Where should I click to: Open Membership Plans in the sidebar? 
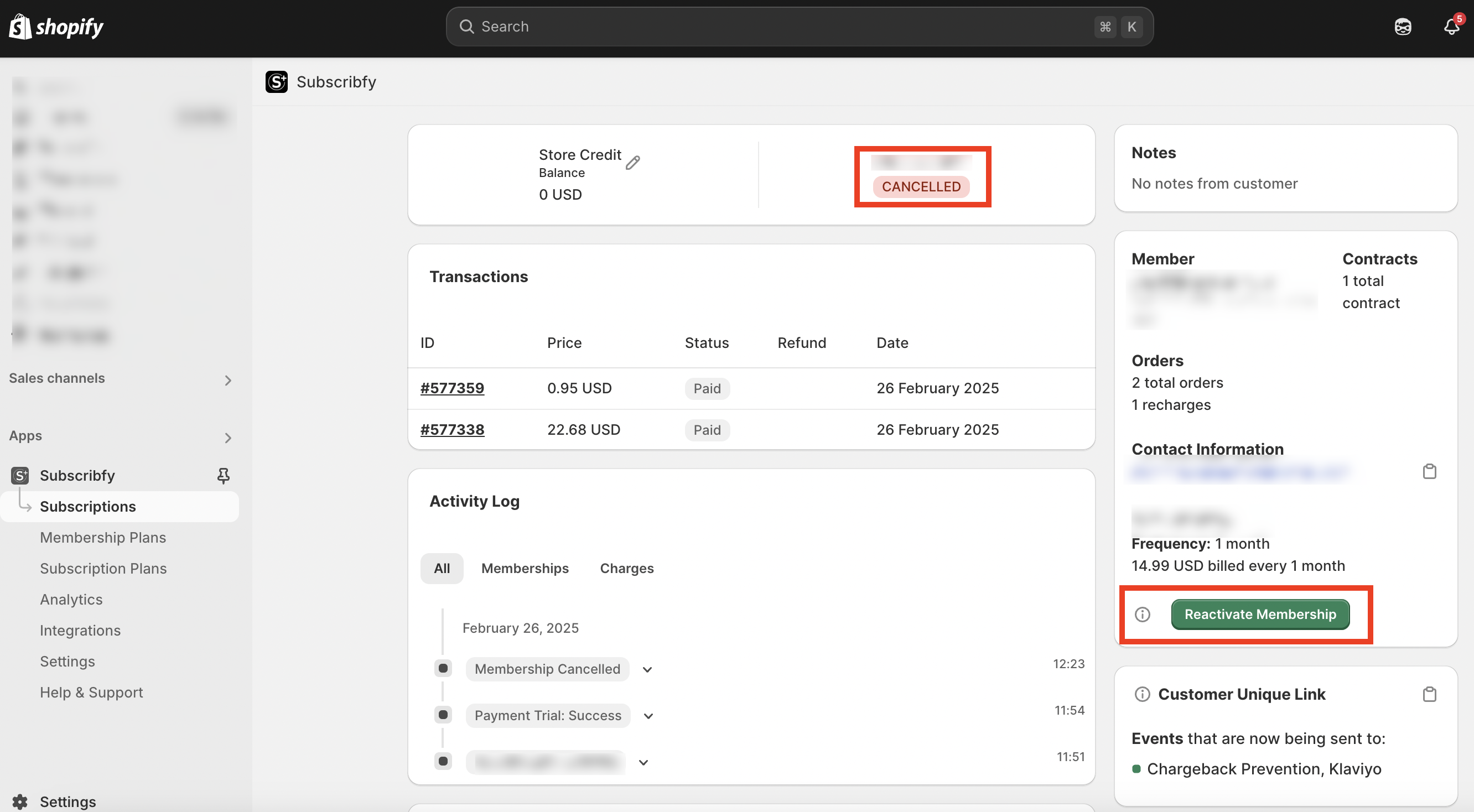(103, 538)
